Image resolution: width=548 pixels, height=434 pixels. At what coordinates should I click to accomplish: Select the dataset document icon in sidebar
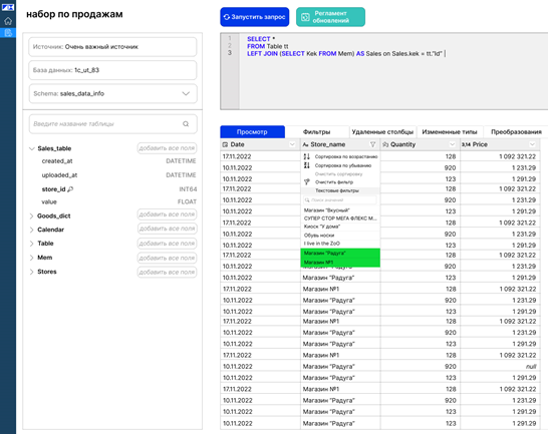point(8,33)
